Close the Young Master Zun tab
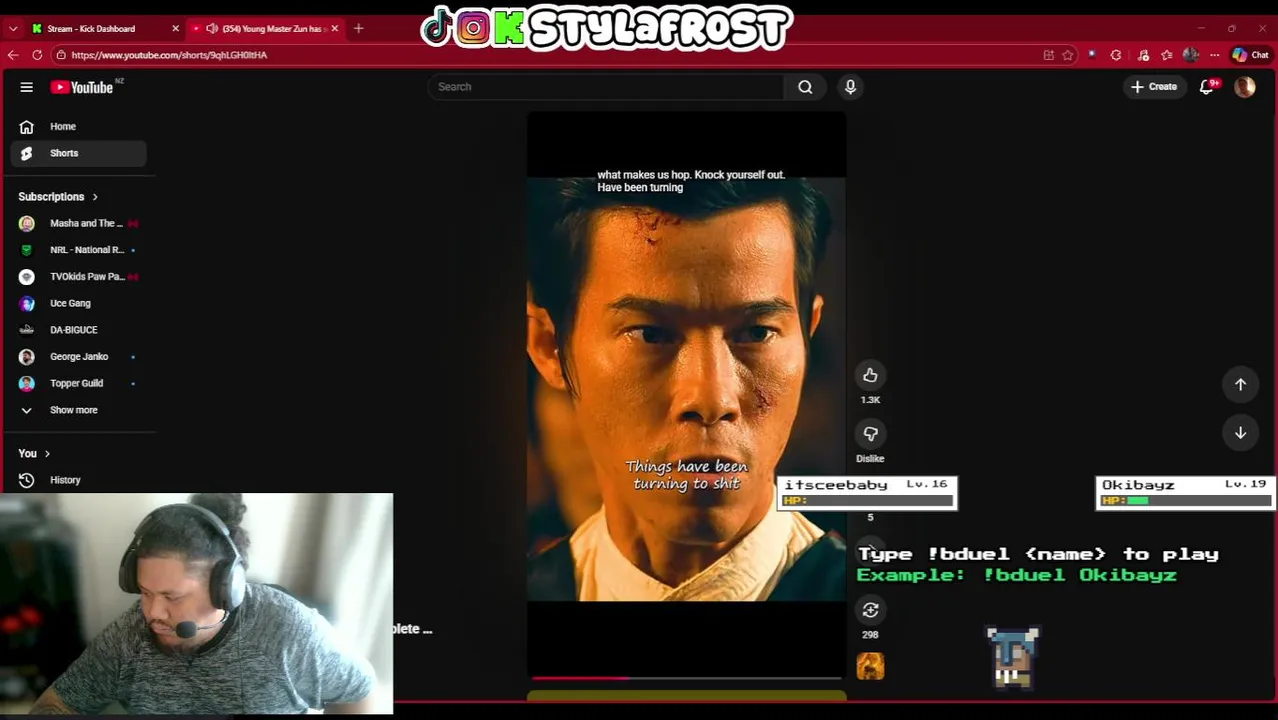The width and height of the screenshot is (1278, 720). point(335,28)
